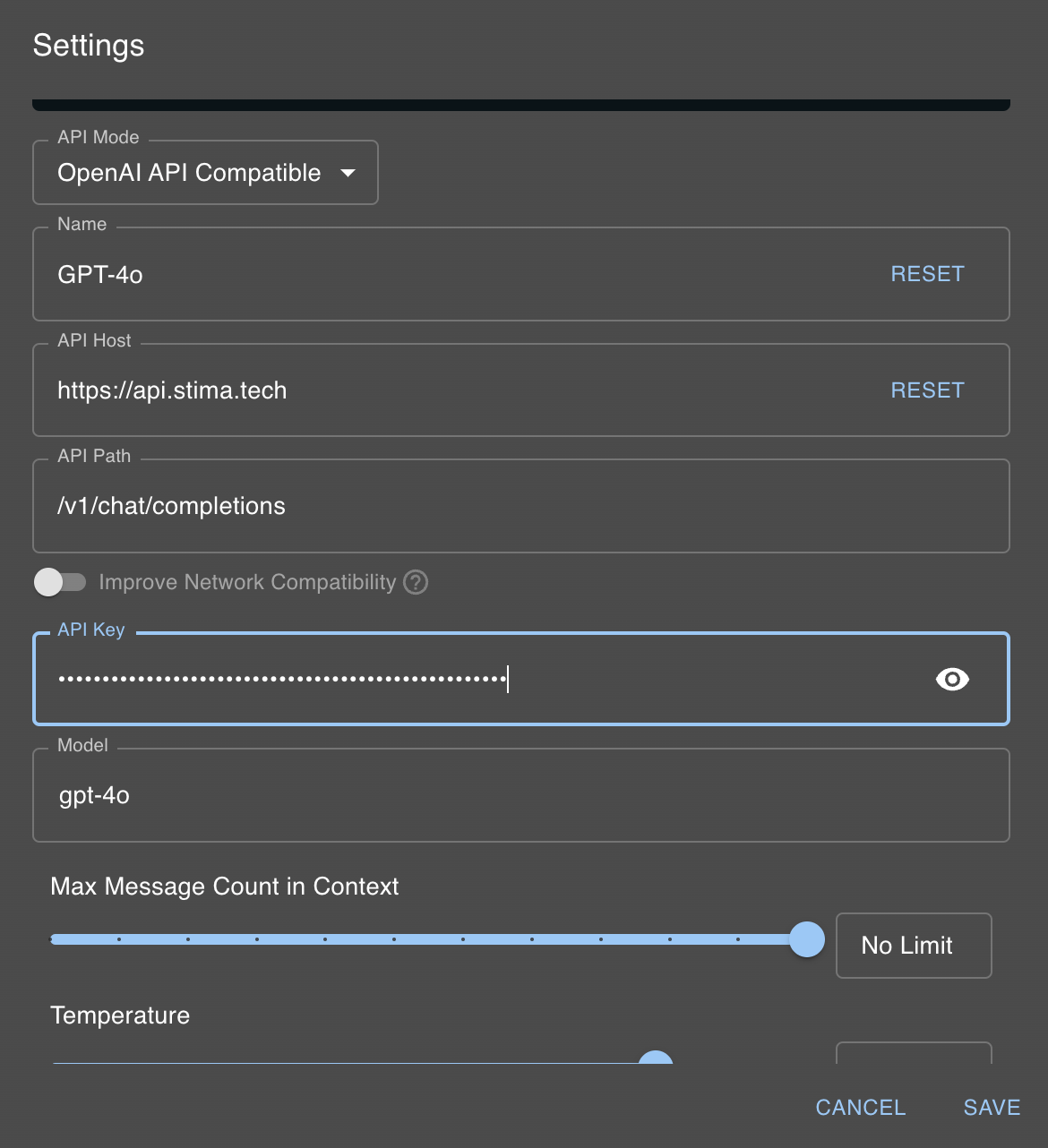Click the No Limit value box
1048x1148 pixels.
[913, 946]
